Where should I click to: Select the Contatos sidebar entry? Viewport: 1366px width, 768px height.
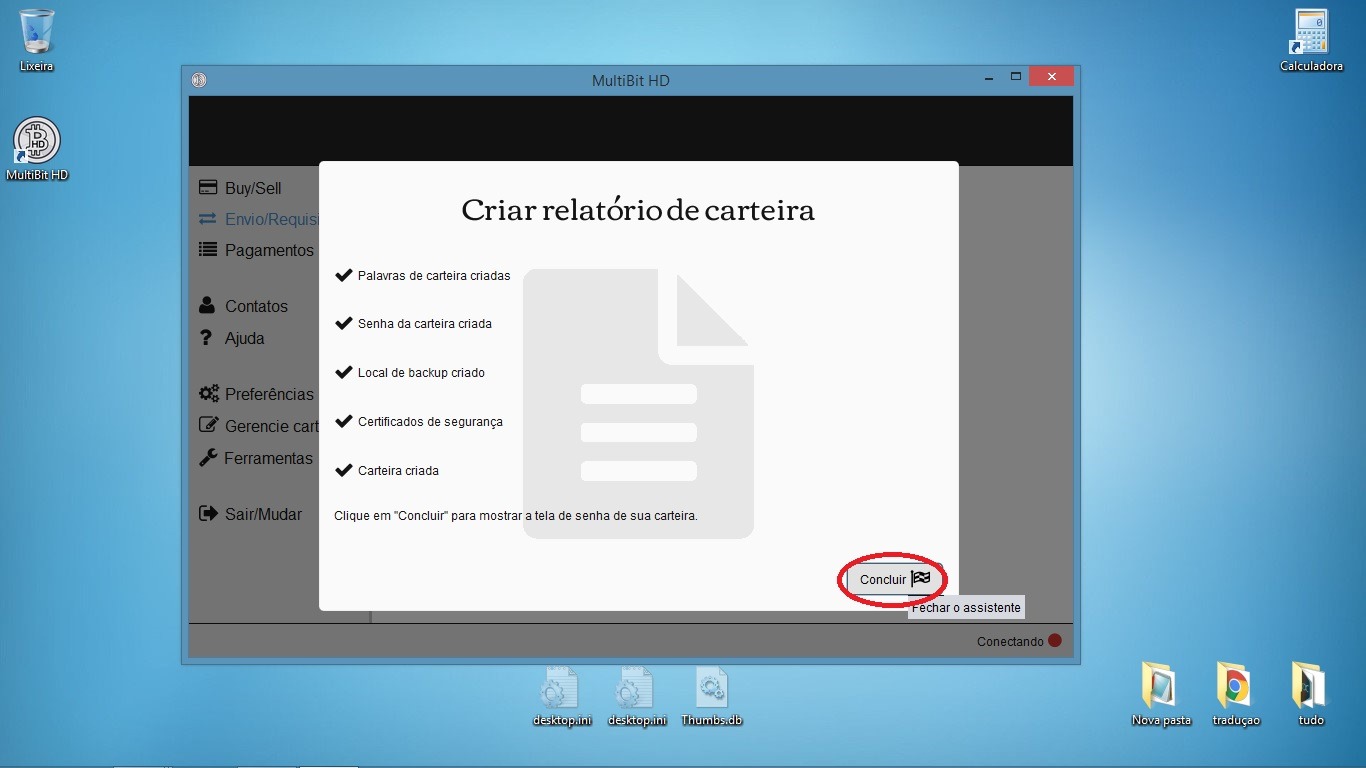click(256, 306)
